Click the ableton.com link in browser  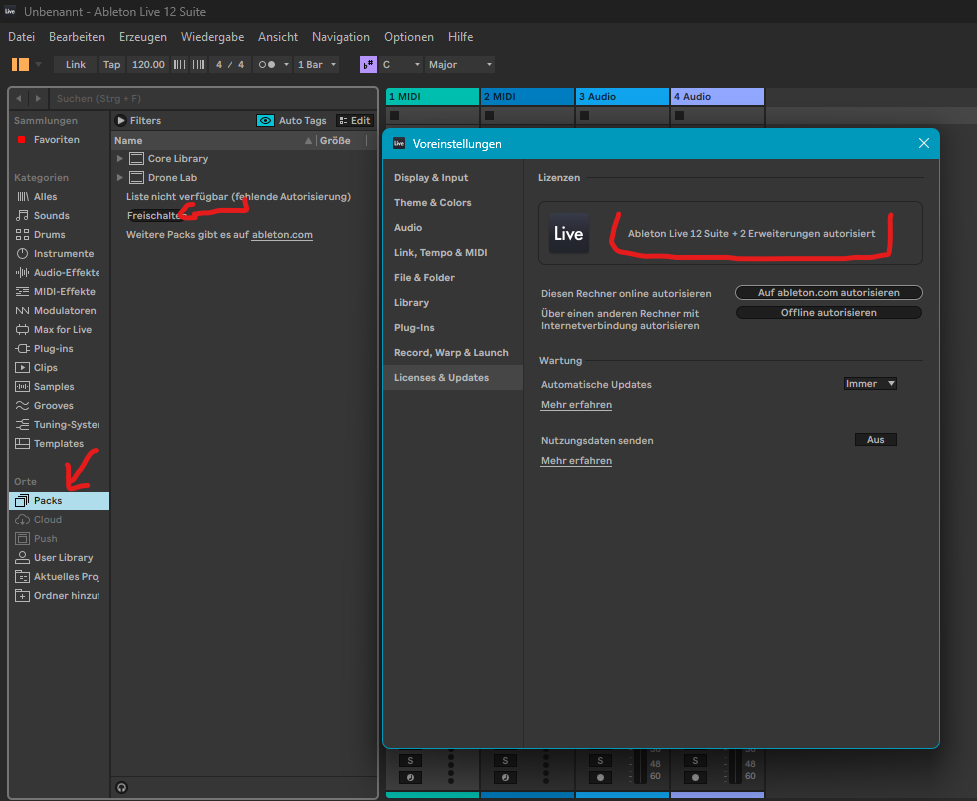[x=282, y=235]
